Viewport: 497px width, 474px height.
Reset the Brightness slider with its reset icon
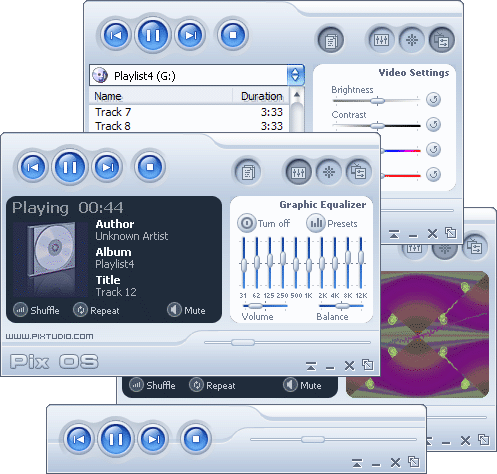433,99
